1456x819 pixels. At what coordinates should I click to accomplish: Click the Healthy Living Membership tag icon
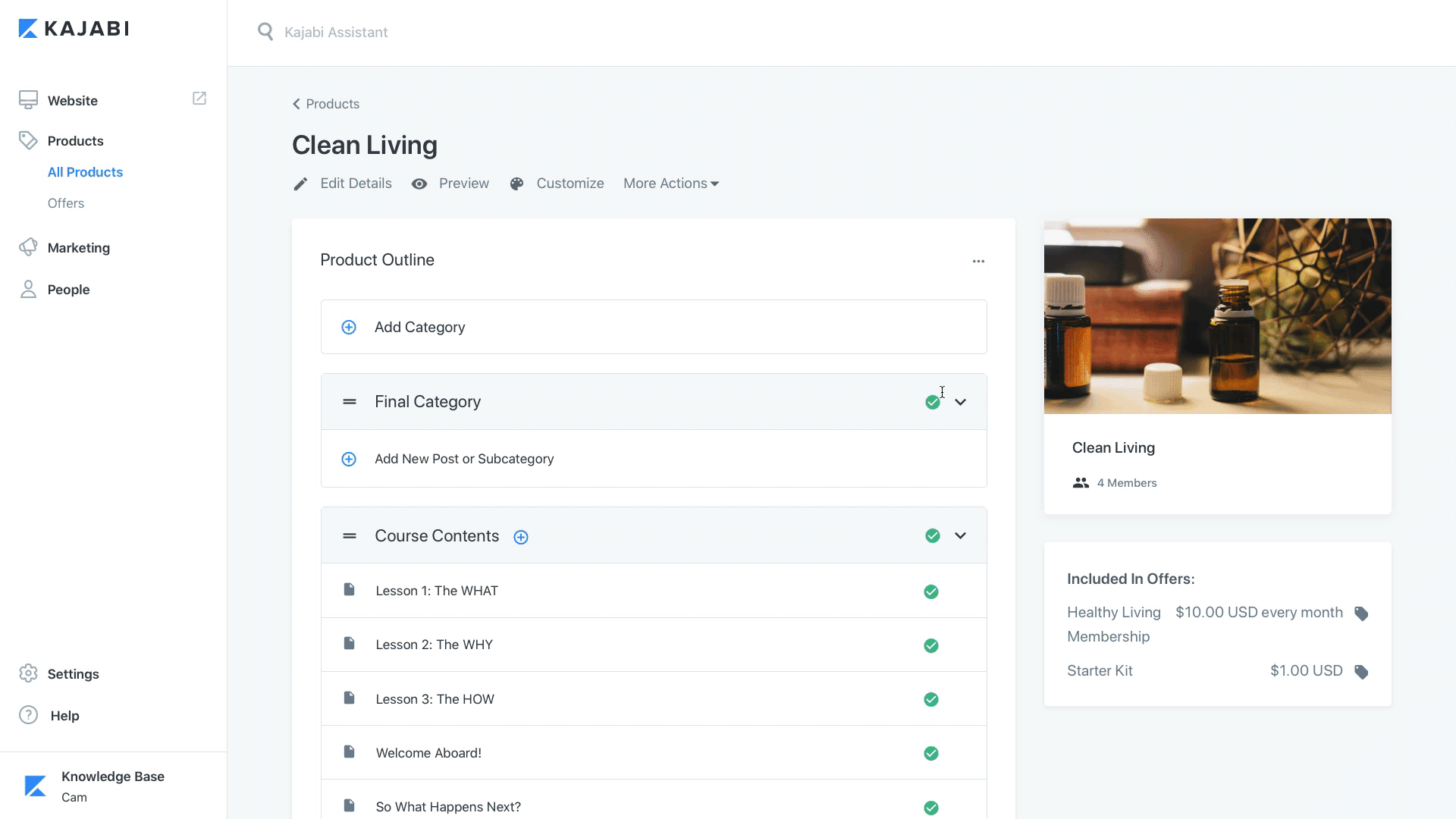point(1361,613)
